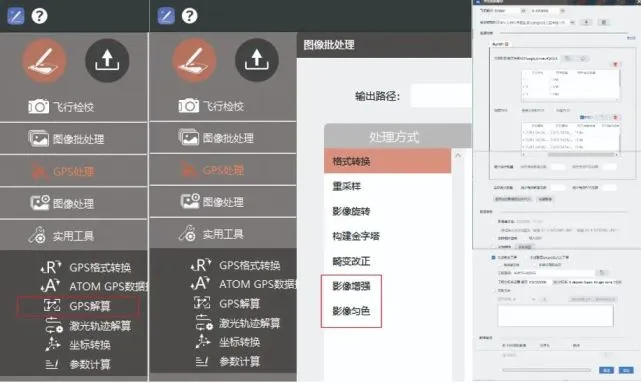The height and width of the screenshot is (383, 641).
Task: Select 影像增强 in the 处理方式 list
Action: (x=351, y=286)
